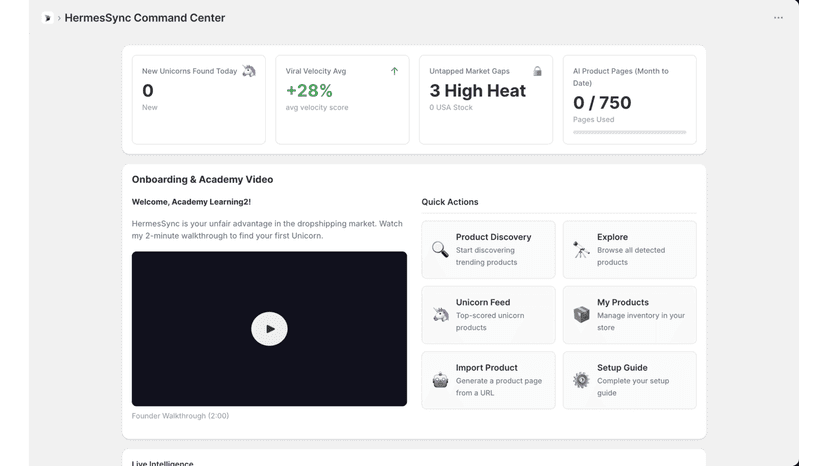Screen dimensions: 828x466
Task: Click the unicorn icon in Unicorn Feed
Action: 440,315
